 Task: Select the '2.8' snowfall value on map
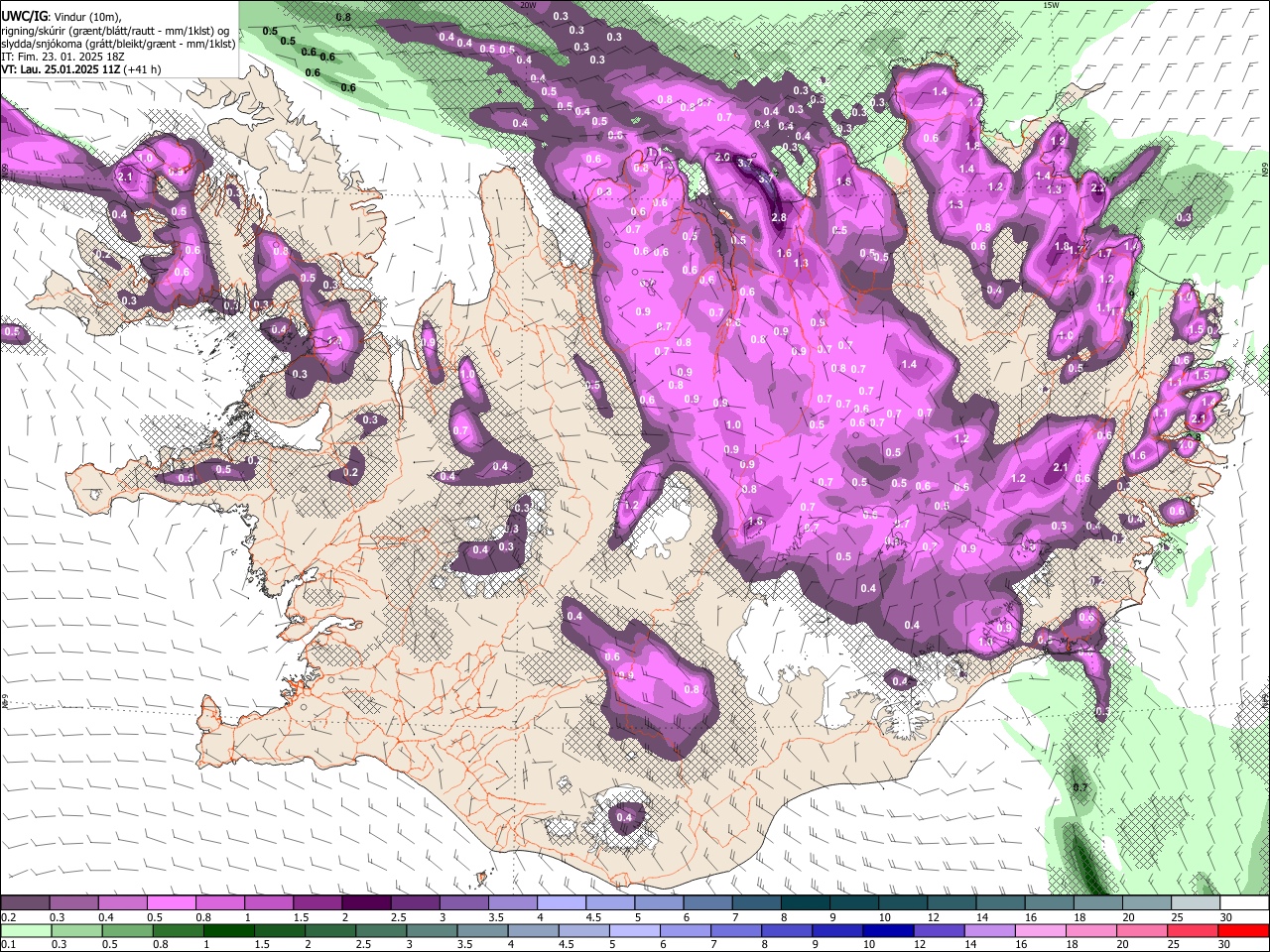(x=779, y=218)
